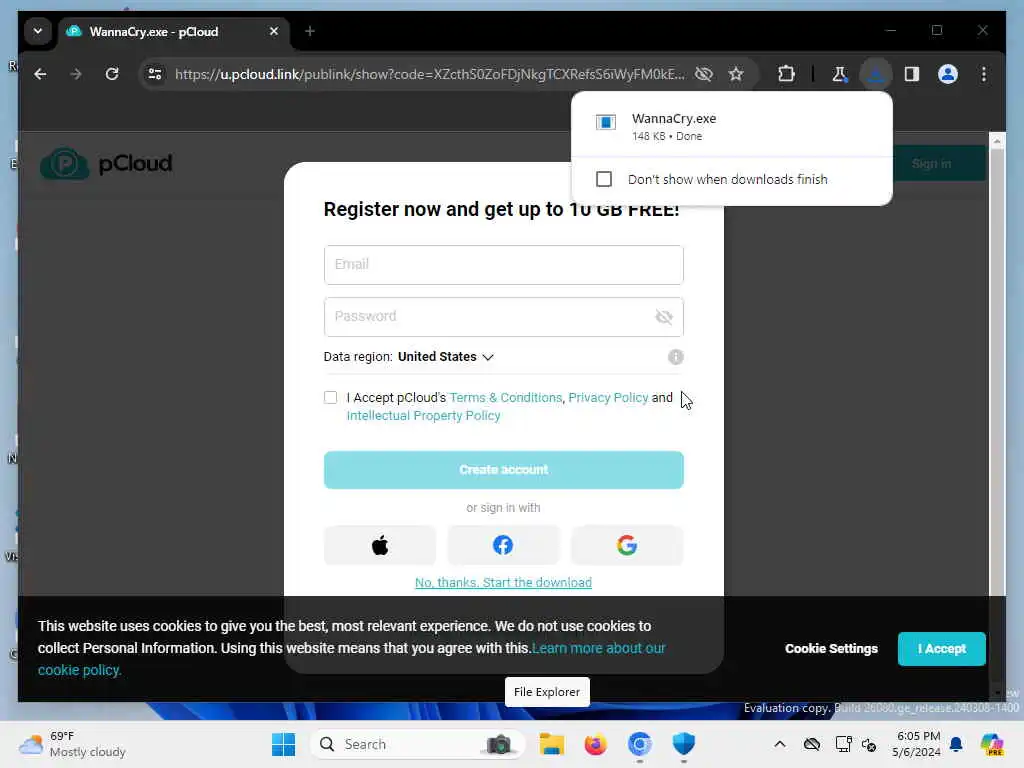
Task: Sign in with Google
Action: (x=627, y=545)
